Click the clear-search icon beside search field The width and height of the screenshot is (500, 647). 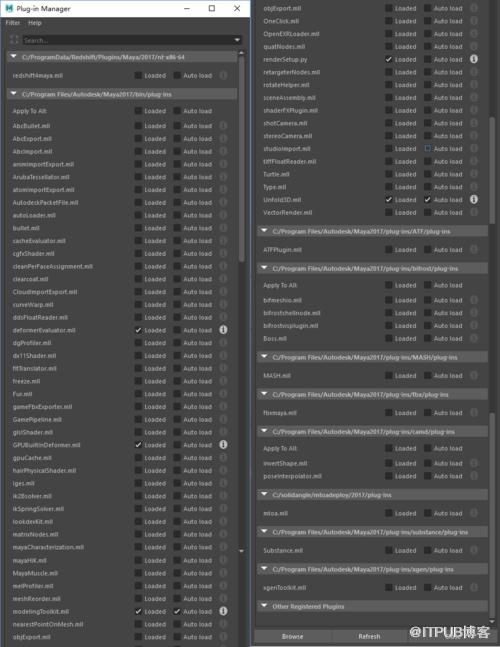pyautogui.click(x=14, y=40)
